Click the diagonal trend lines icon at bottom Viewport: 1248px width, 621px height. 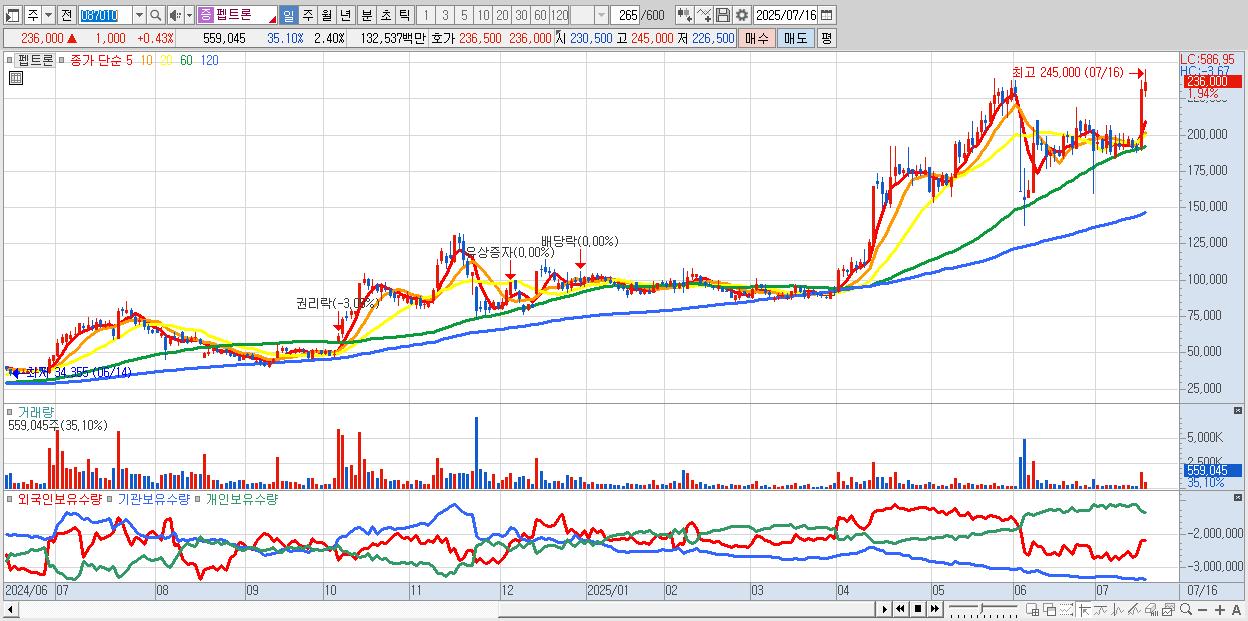coord(1135,610)
